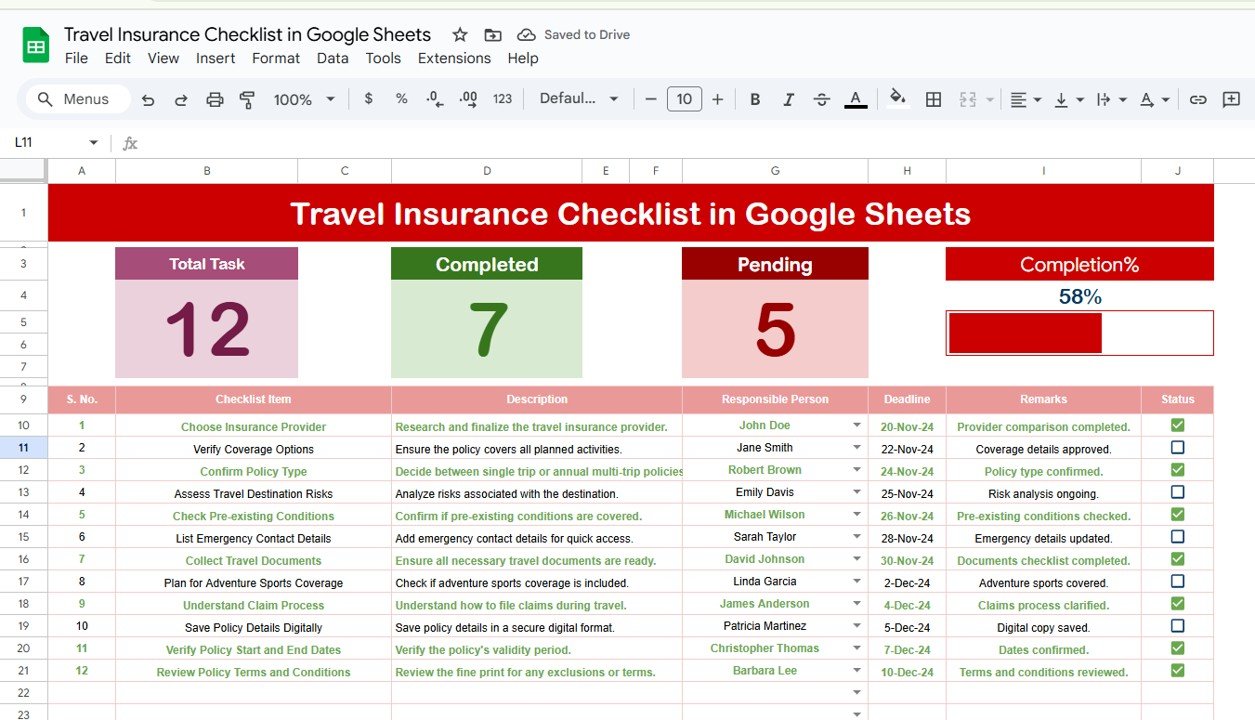Check status for List Emergency Contact Details
Viewport: 1255px width, 720px height.
pos(1177,537)
